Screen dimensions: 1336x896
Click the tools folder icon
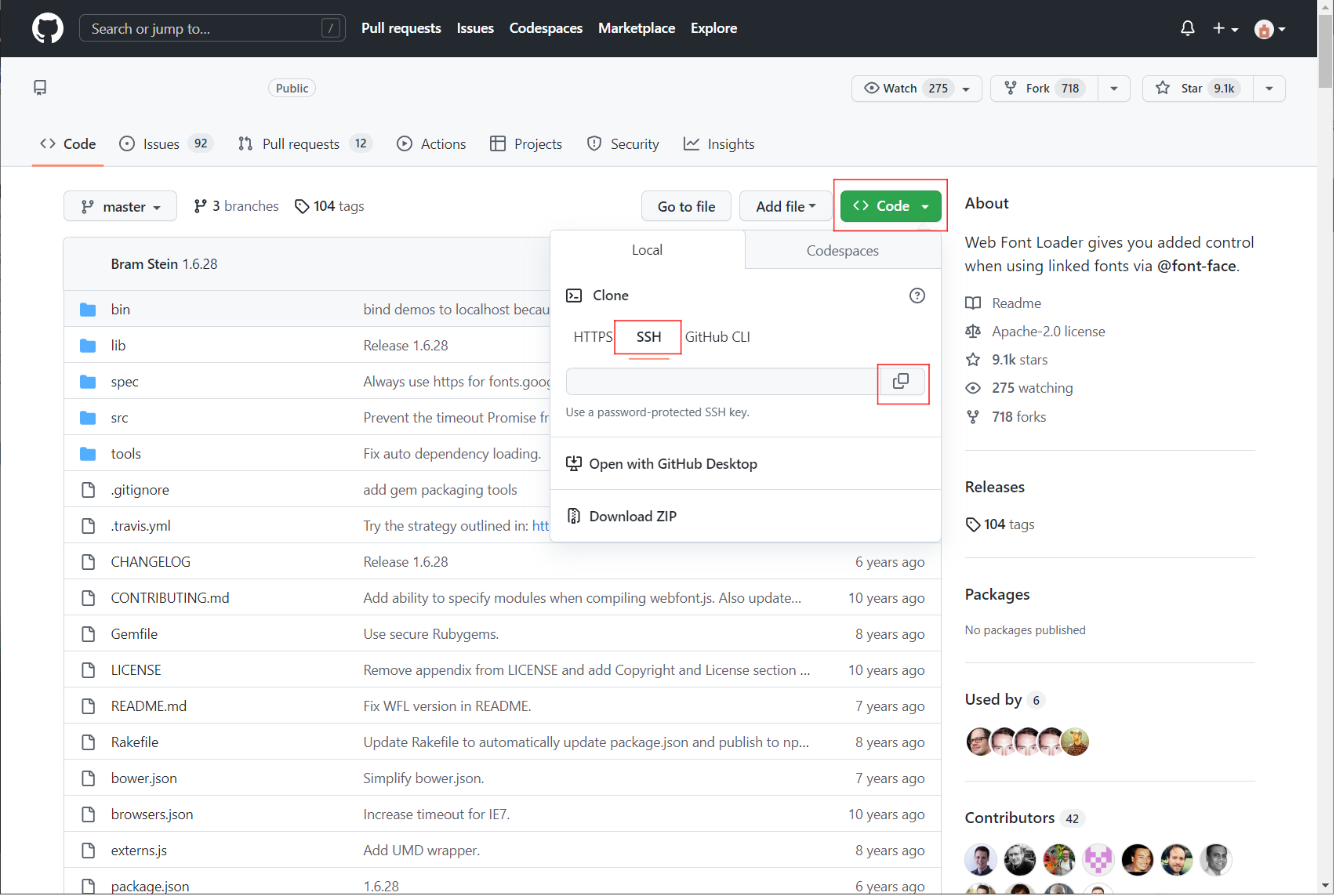pyautogui.click(x=88, y=454)
